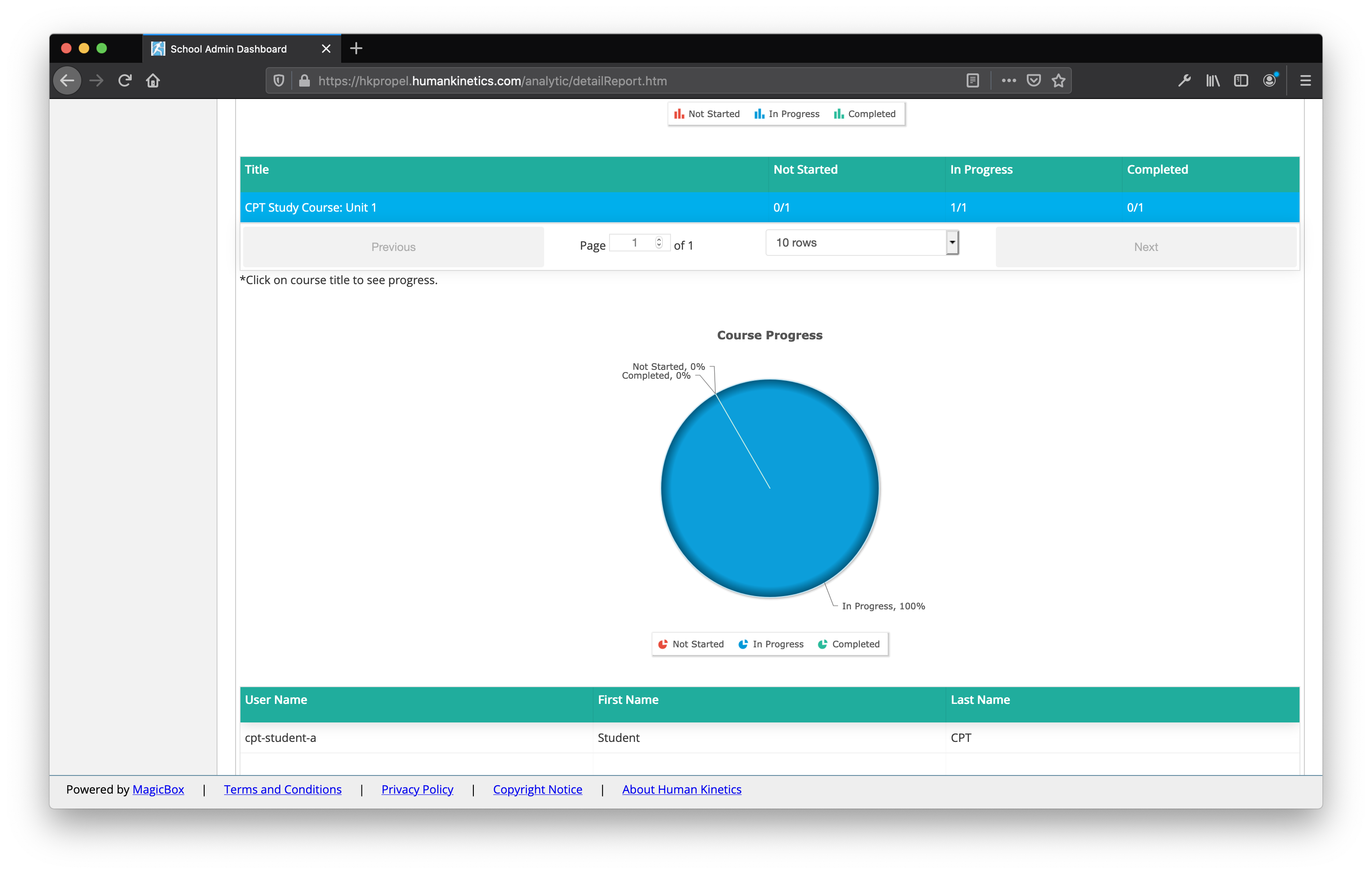Open a new browser tab
Viewport: 1372px width, 874px height.
click(x=356, y=49)
